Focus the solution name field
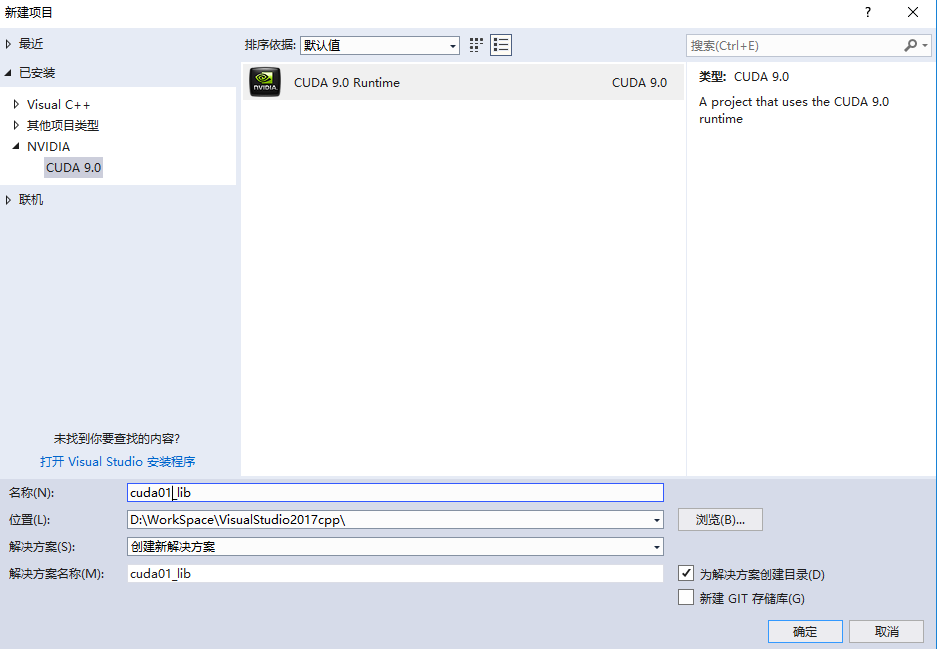Viewport: 937px width, 649px height. (395, 574)
